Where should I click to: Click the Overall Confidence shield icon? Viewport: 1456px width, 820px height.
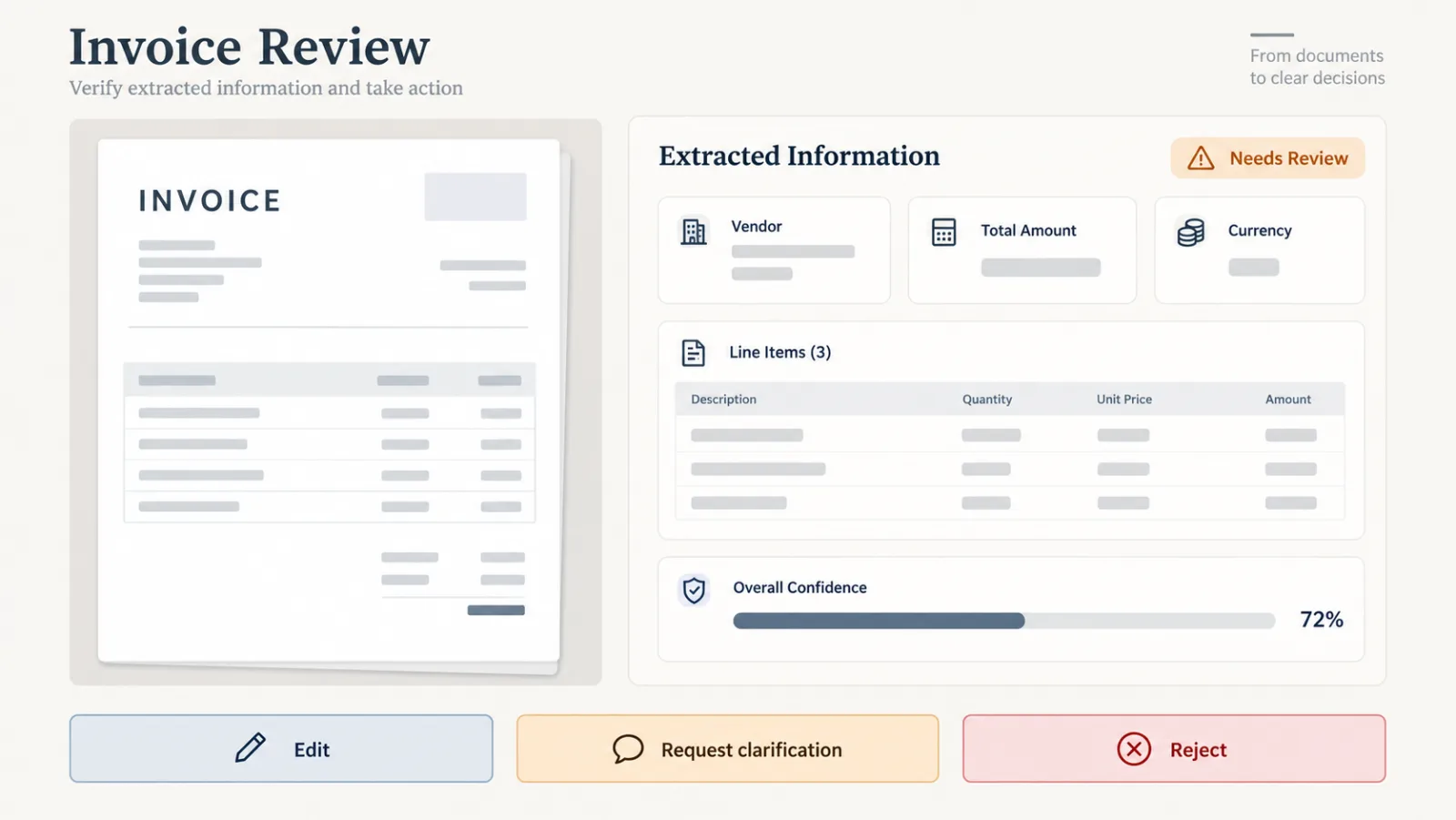694,591
